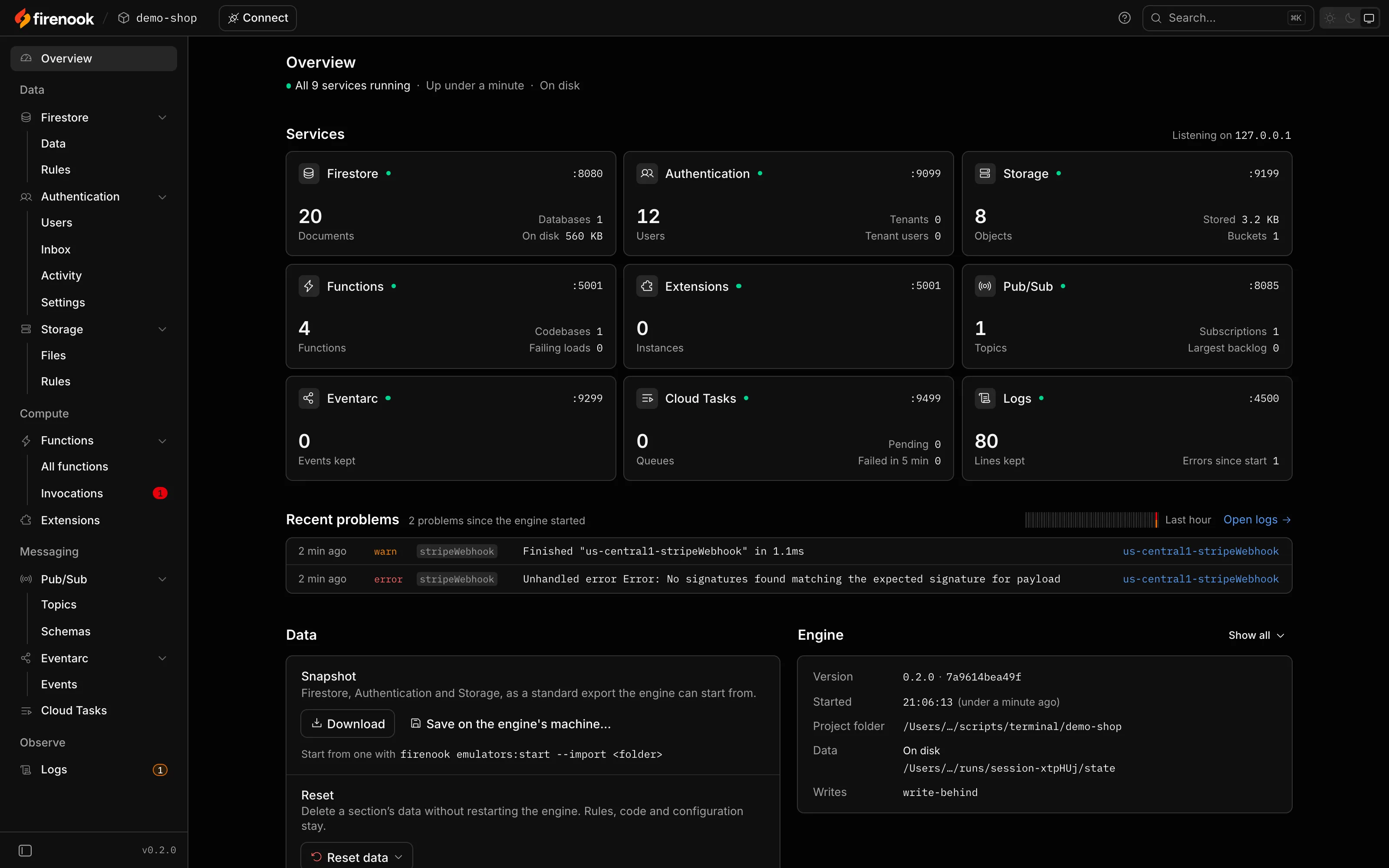Follow the Open logs link
Image resolution: width=1389 pixels, height=868 pixels.
[x=1257, y=519]
